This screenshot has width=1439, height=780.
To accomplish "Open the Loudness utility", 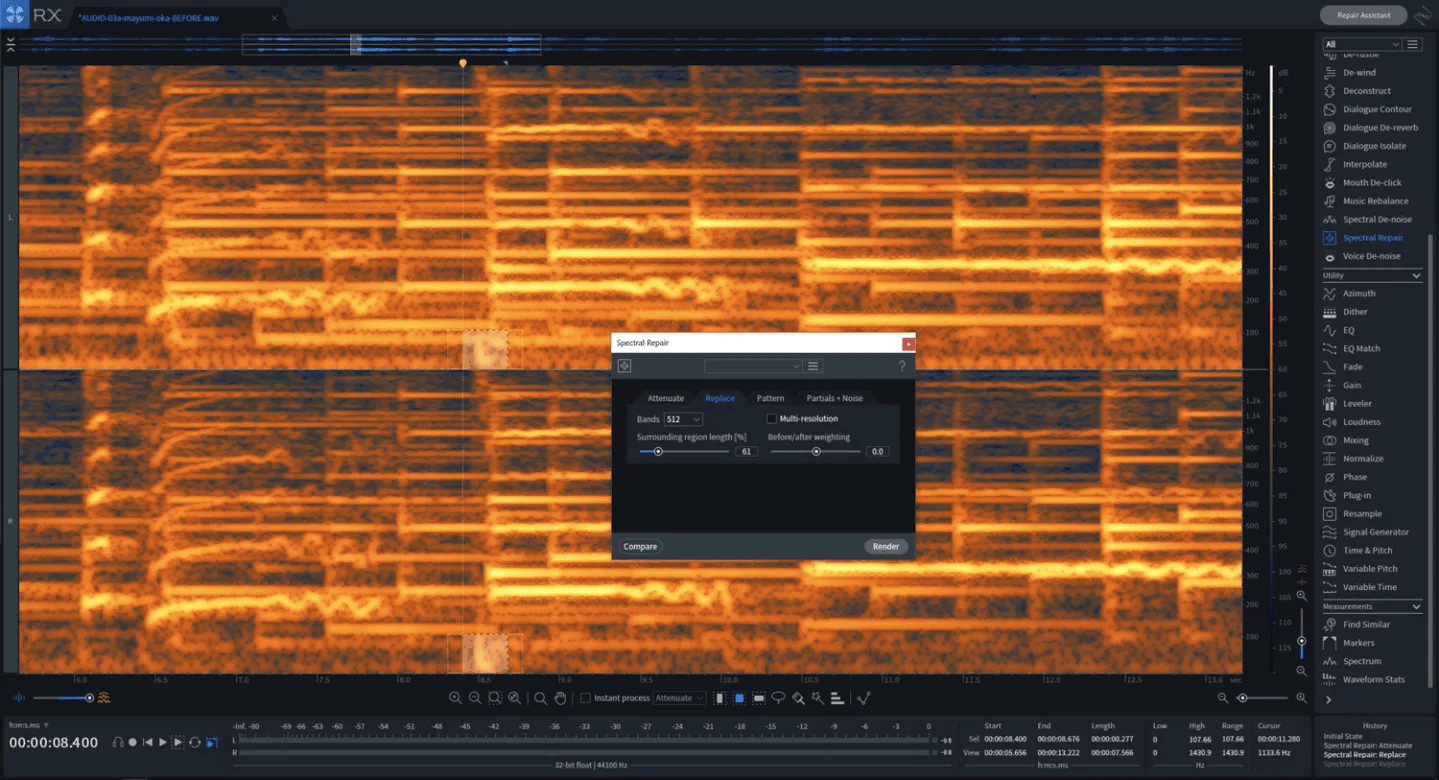I will 1361,422.
